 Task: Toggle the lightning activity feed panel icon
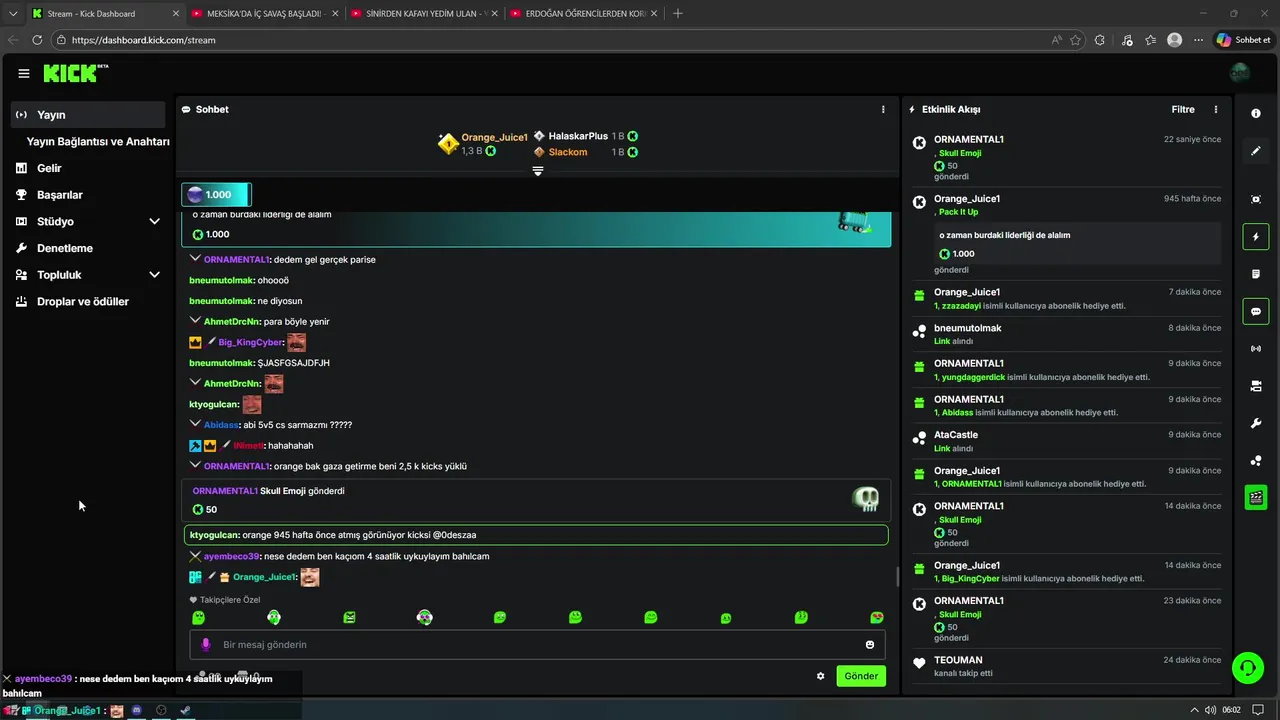coord(1256,237)
